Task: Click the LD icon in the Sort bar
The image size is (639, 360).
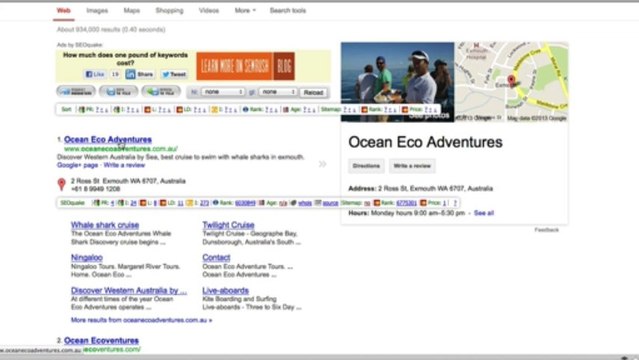Action: pos(179,109)
